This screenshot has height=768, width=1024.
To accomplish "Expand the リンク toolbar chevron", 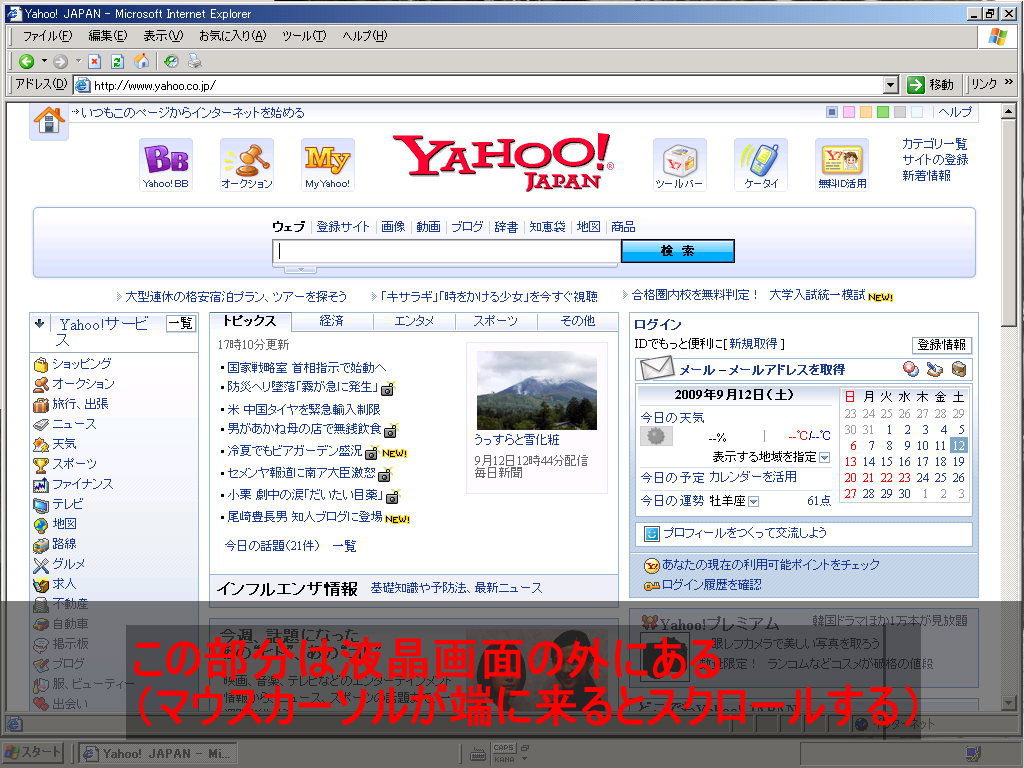I will coord(1009,83).
